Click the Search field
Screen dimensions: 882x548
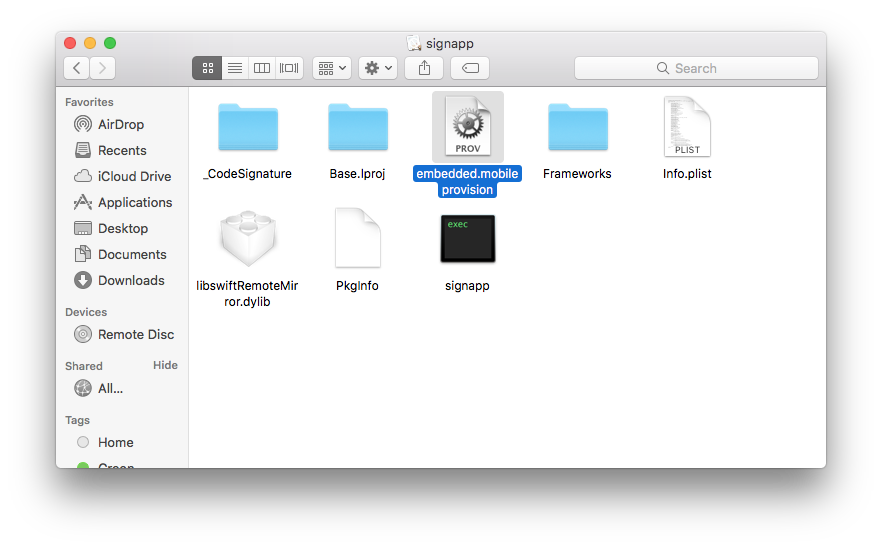pyautogui.click(x=696, y=68)
